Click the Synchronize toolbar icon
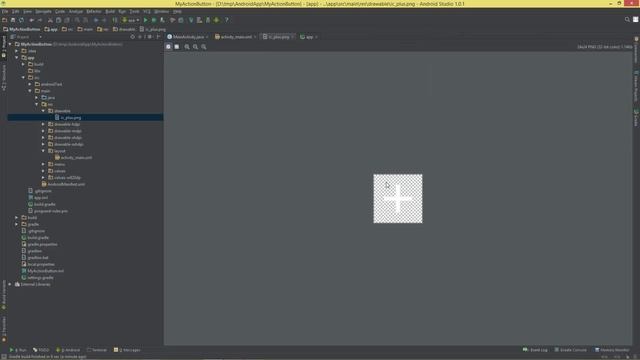This screenshot has height=360, width=640. (22, 20)
